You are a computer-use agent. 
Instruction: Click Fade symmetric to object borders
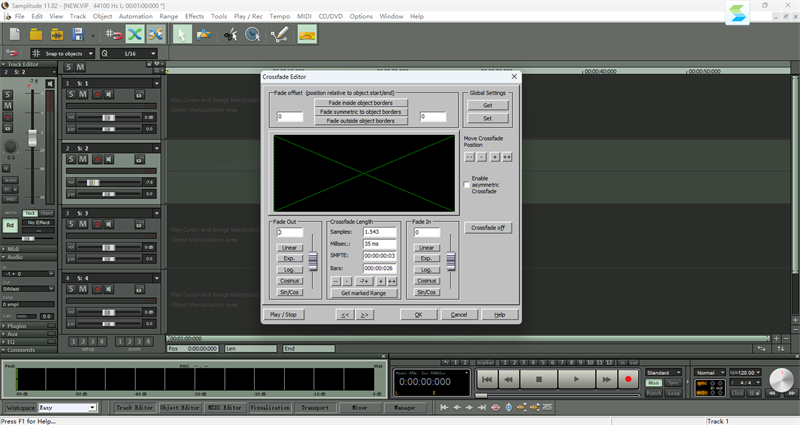pos(361,112)
